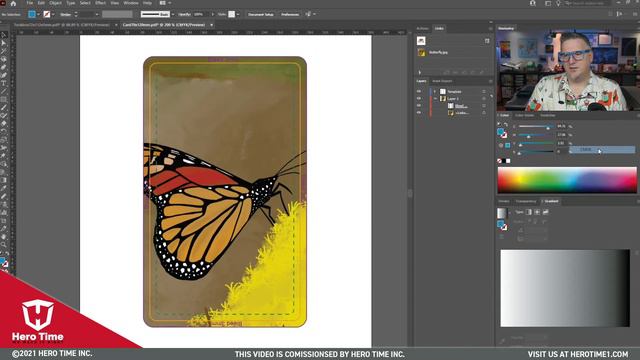Open the Effect menu
The height and width of the screenshot is (360, 640).
point(100,3)
